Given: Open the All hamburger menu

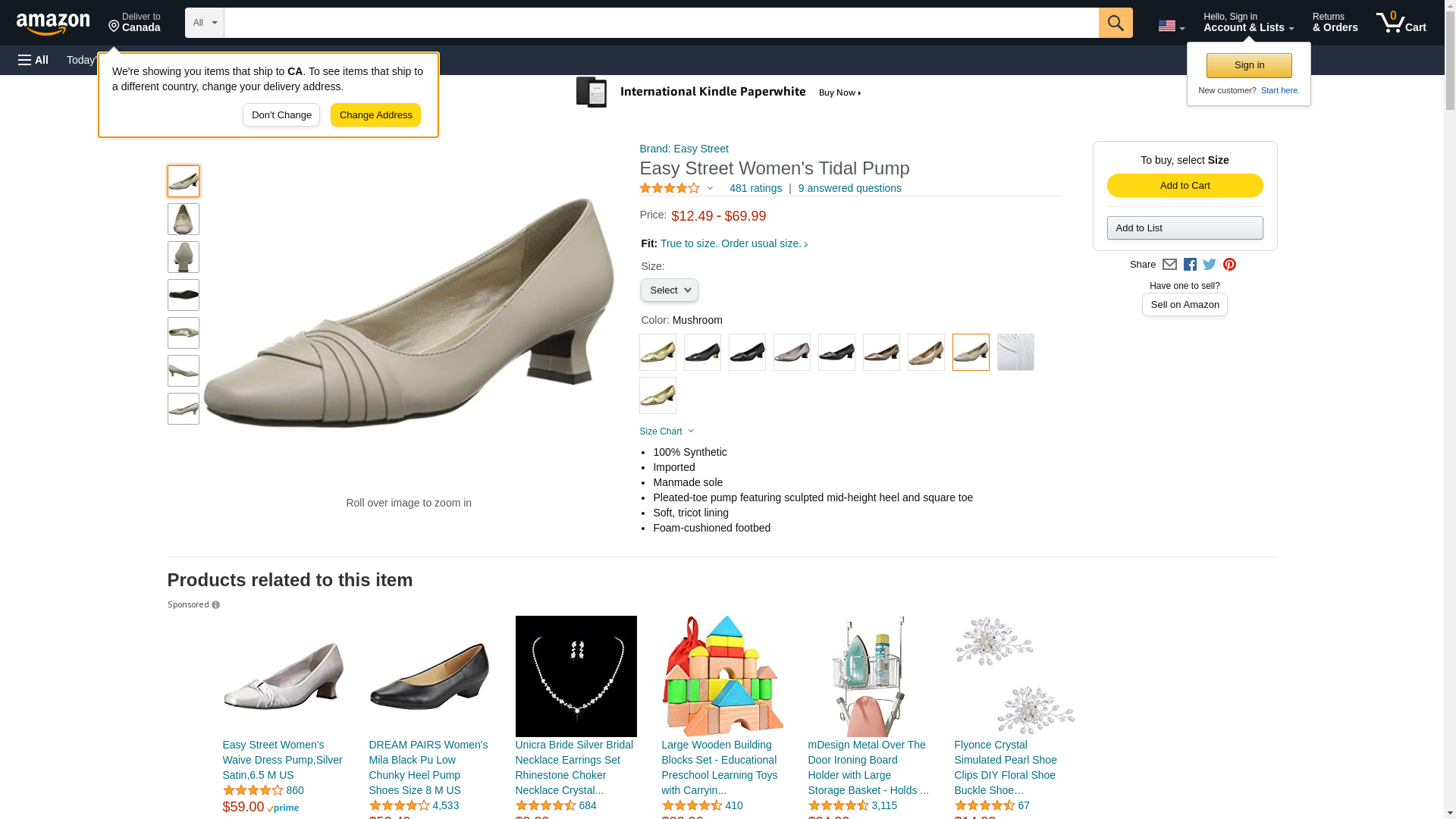Looking at the screenshot, I should click(x=33, y=60).
